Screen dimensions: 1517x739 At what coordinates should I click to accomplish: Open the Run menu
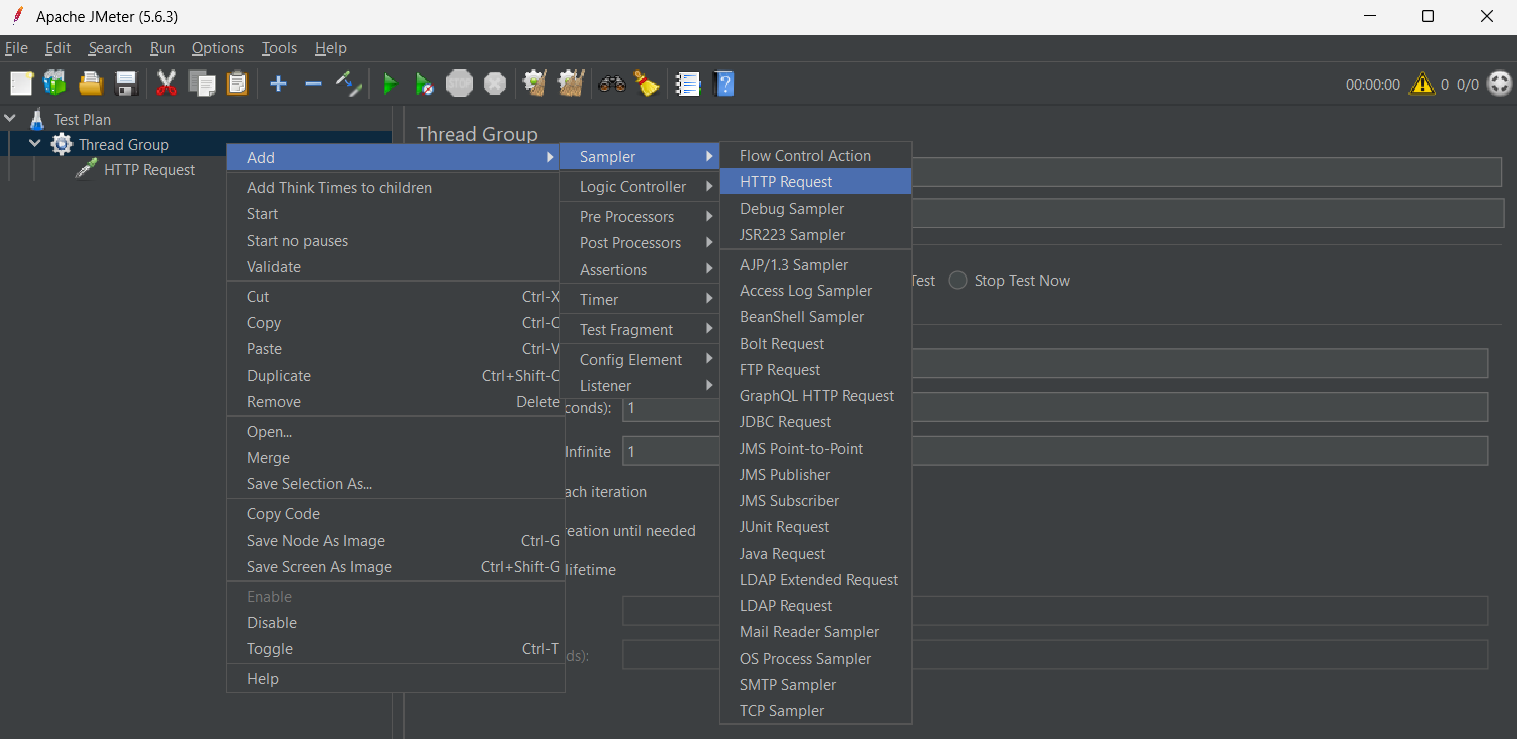[x=162, y=48]
